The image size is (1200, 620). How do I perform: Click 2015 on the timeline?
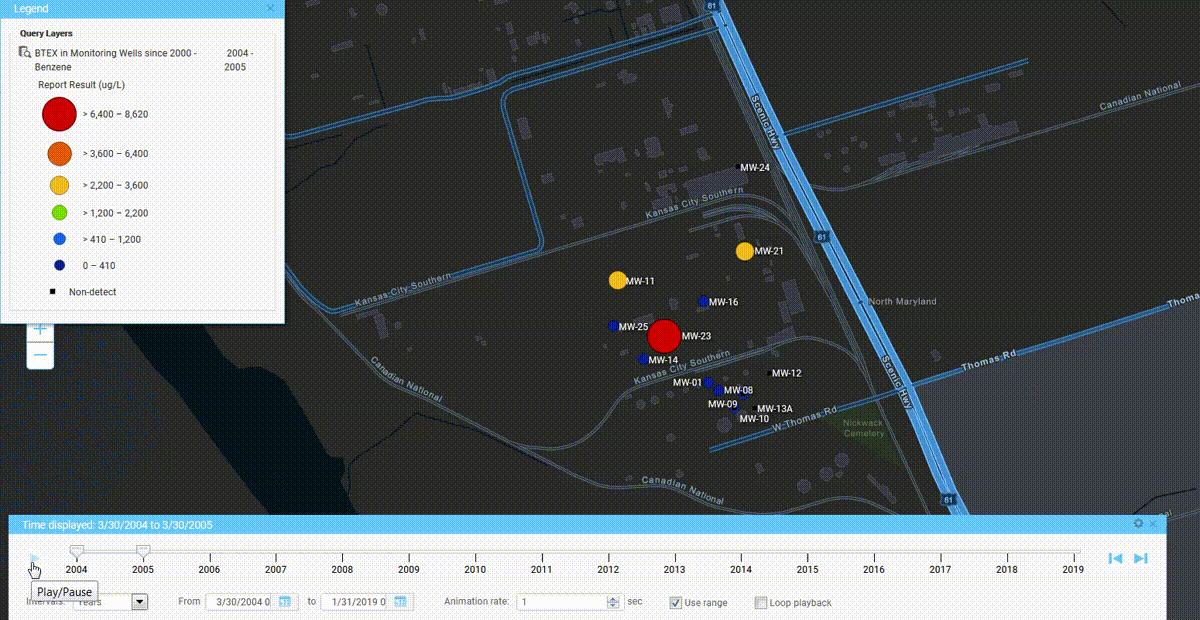(x=807, y=569)
